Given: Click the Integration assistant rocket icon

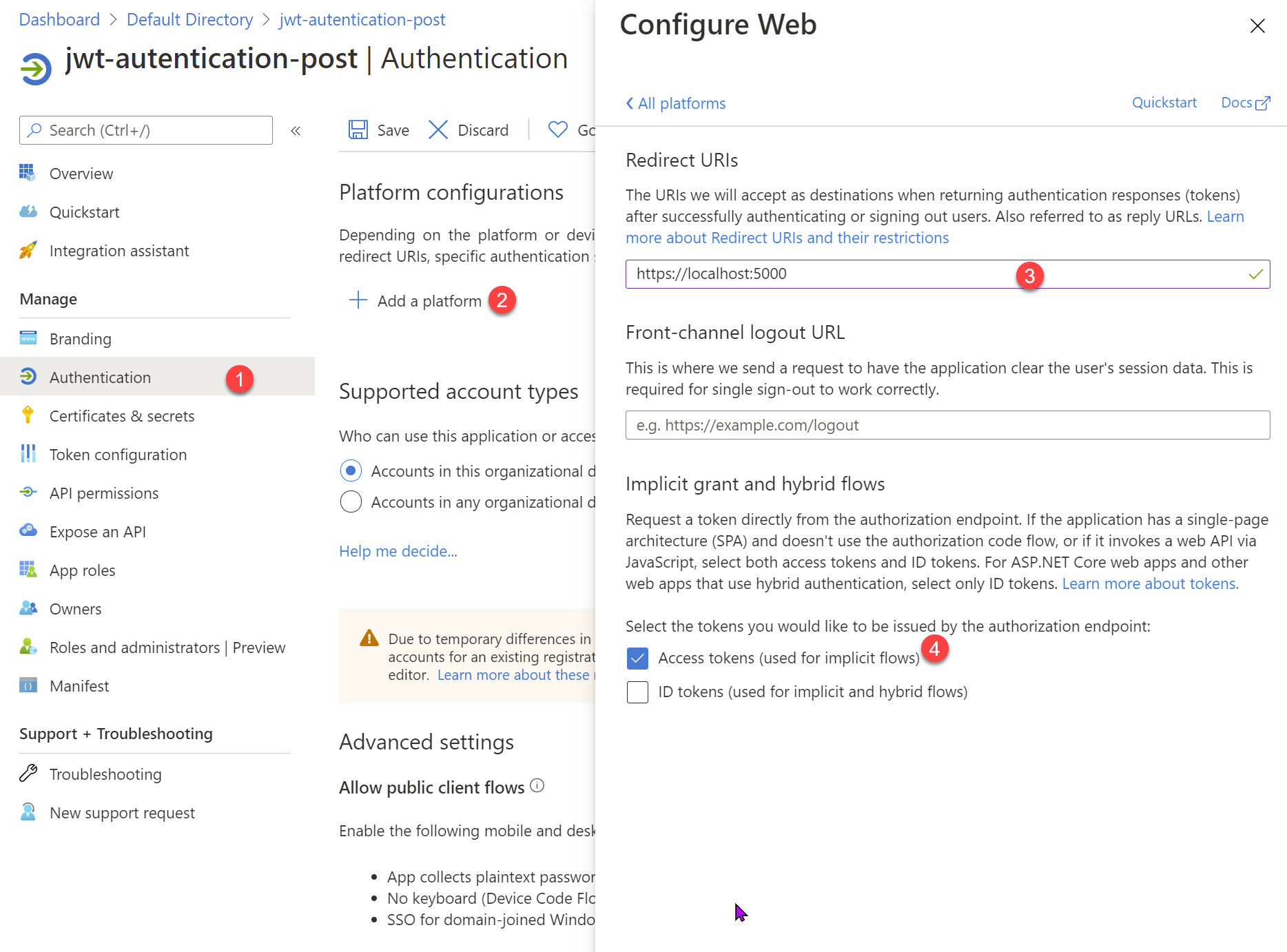Looking at the screenshot, I should point(28,250).
